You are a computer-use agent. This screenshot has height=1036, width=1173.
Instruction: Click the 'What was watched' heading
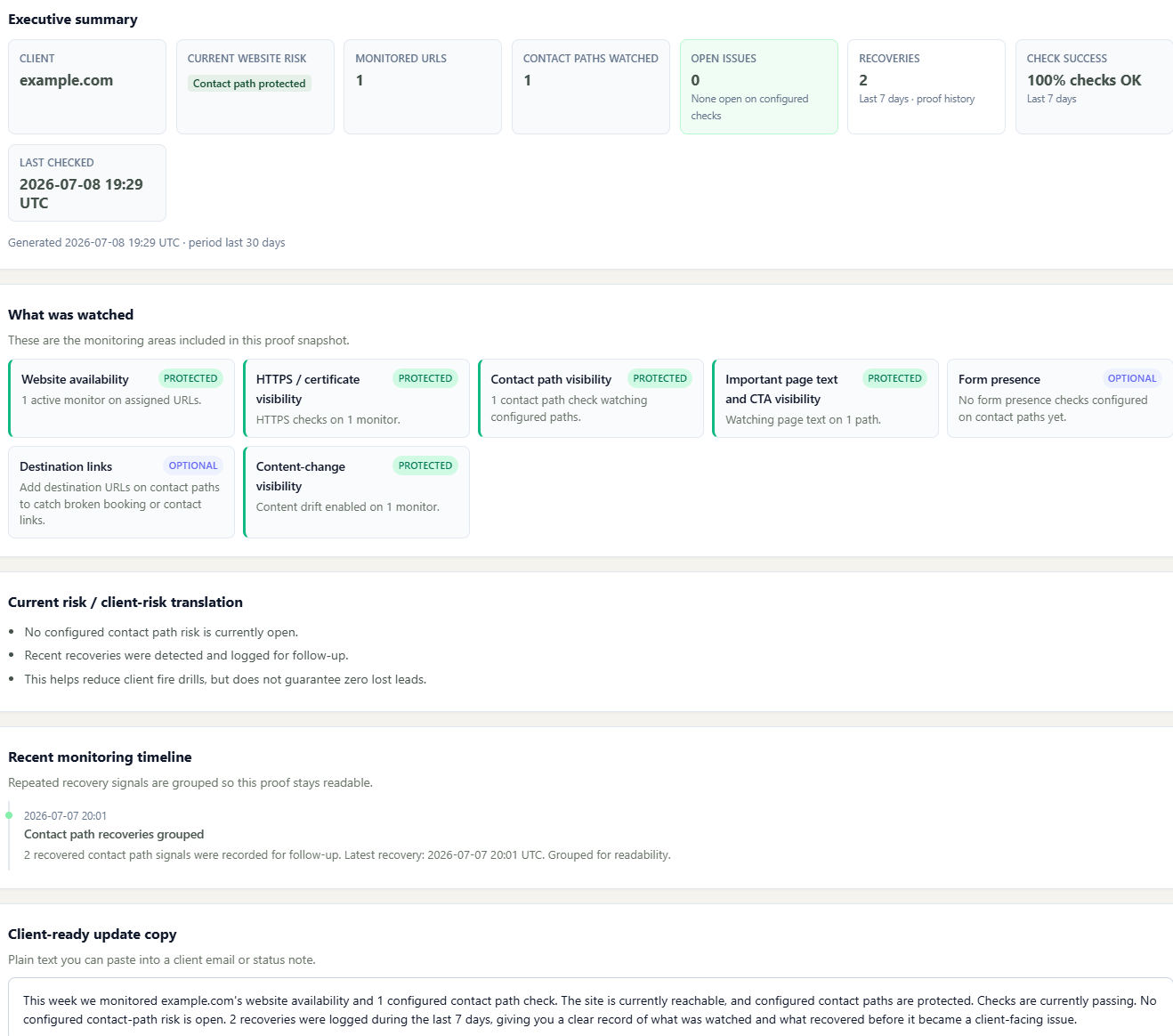(x=71, y=315)
